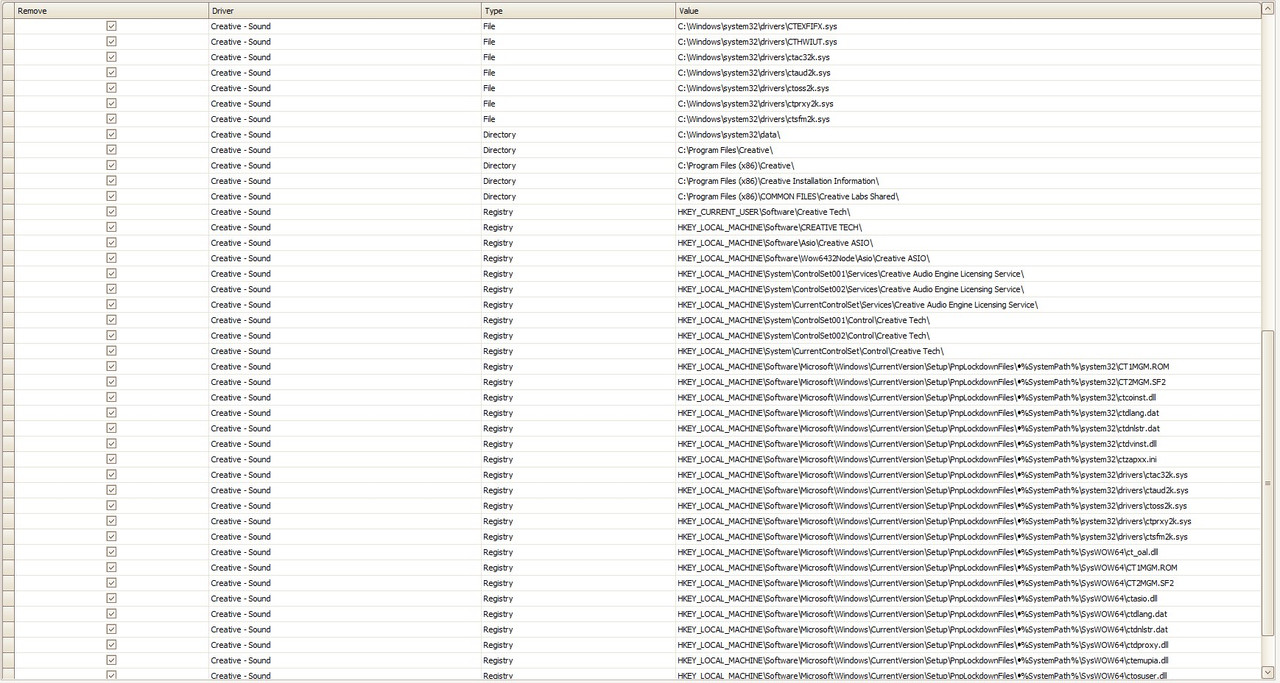Uncheck Remove box for CTEXFIFX.sys file
Image resolution: width=1280 pixels, height=683 pixels.
(111, 26)
